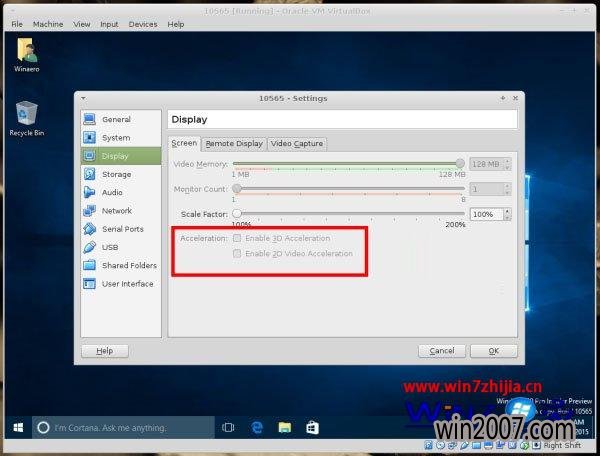Click the shared folders status bar icon

476,445
